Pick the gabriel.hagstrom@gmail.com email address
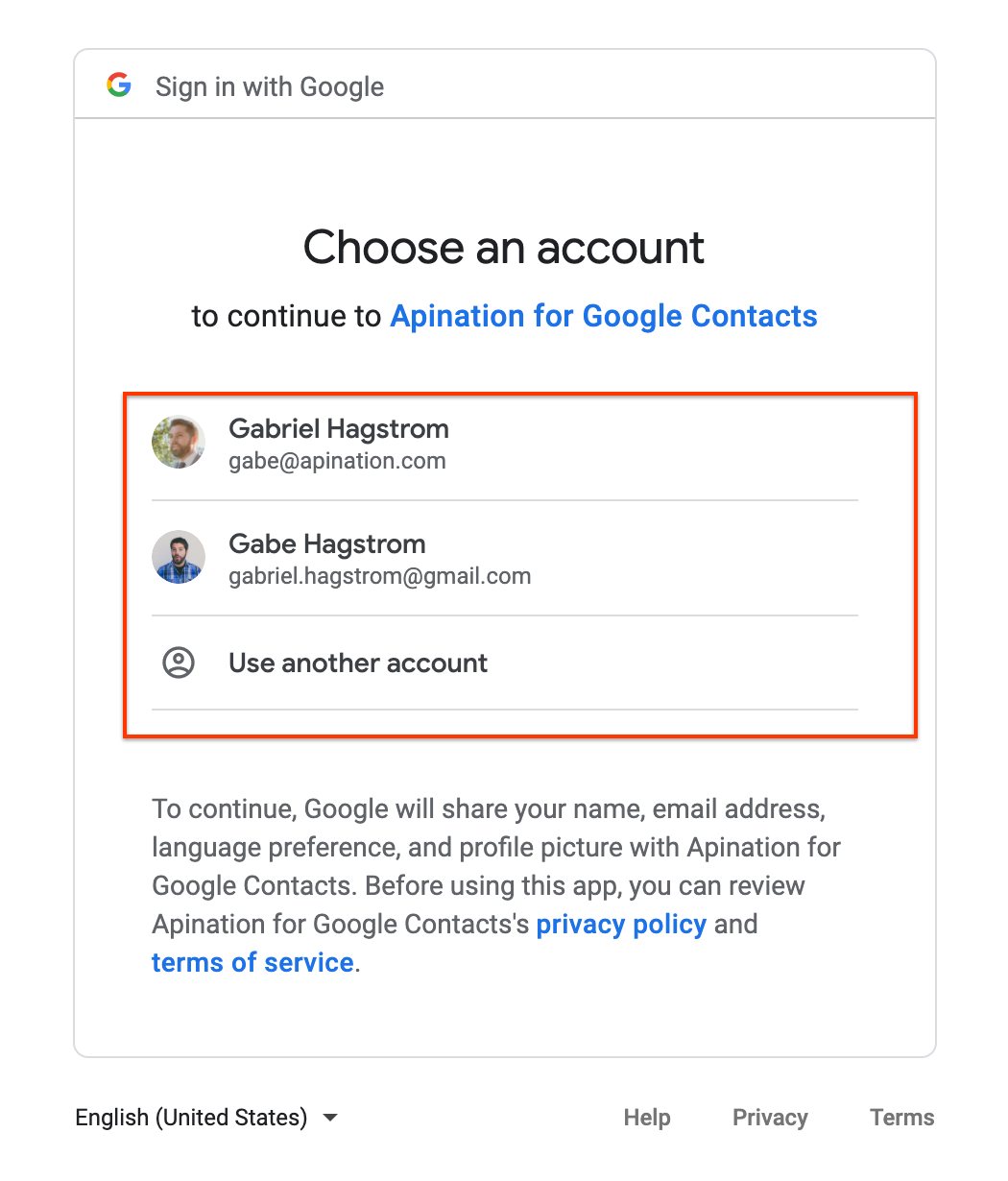The height and width of the screenshot is (1181, 1008). click(x=379, y=576)
